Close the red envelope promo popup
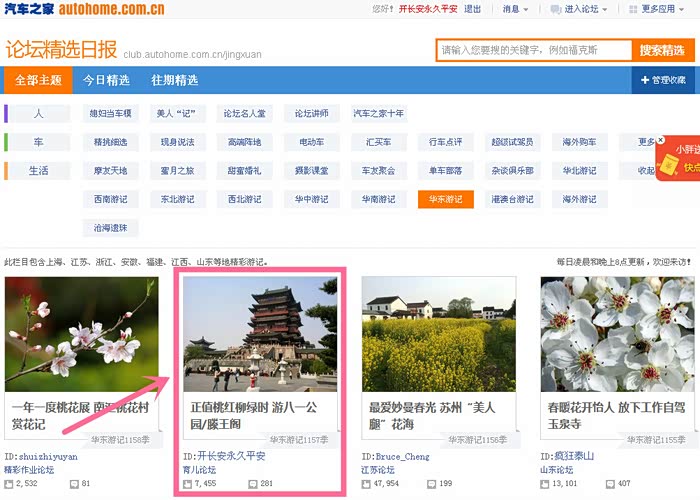 (x=661, y=140)
